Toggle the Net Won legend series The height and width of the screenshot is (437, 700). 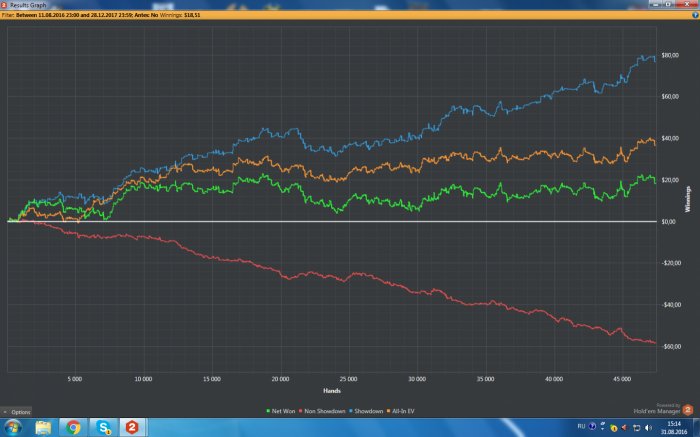click(x=281, y=411)
